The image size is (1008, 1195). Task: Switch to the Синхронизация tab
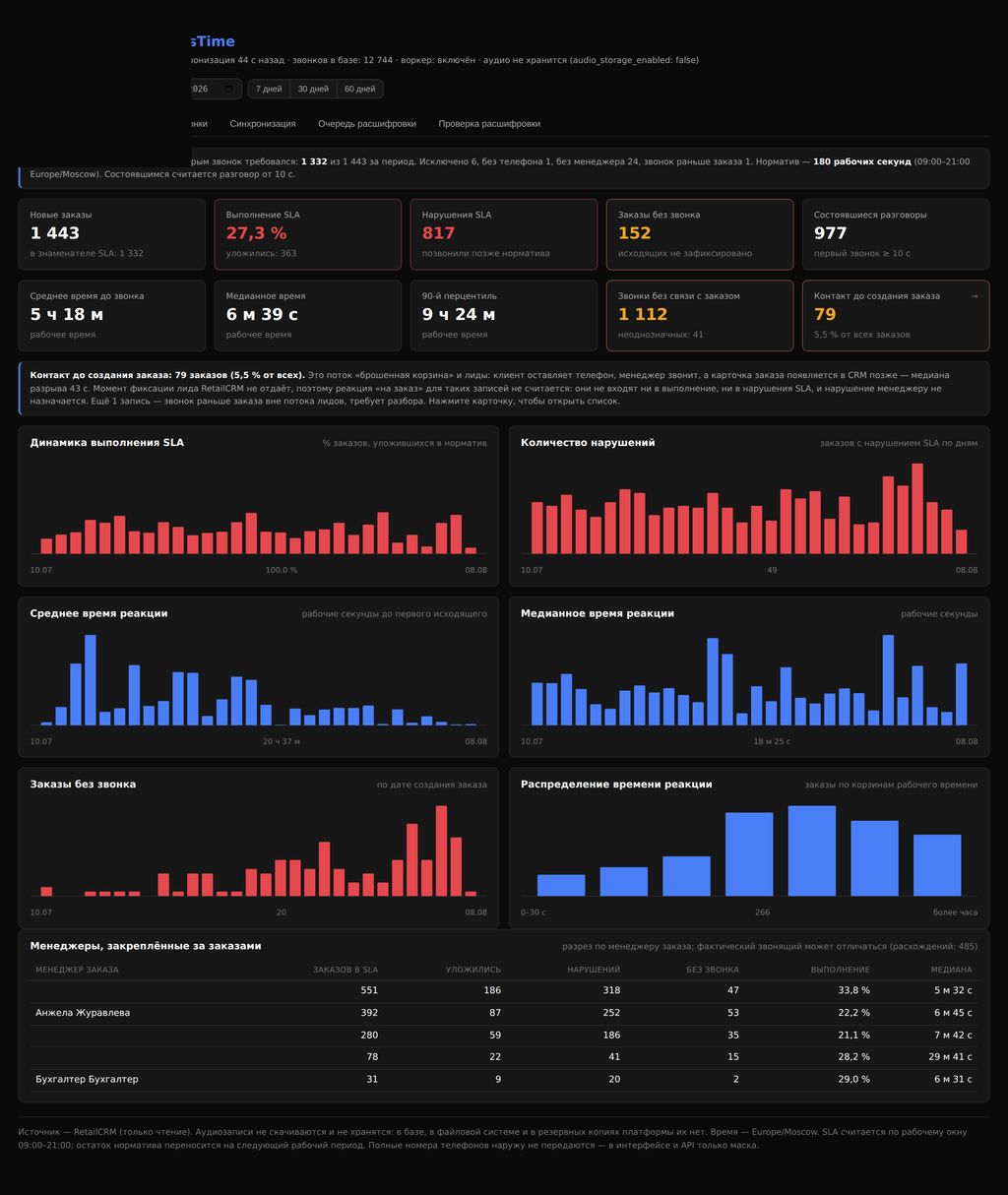263,124
